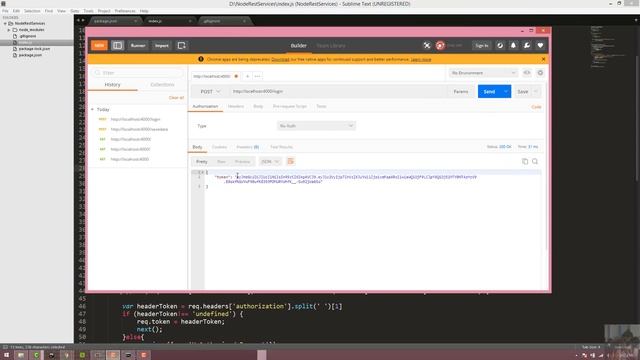Image resolution: width=640 pixels, height=360 pixels.
Task: Select the request Headers tab
Action: click(236, 106)
